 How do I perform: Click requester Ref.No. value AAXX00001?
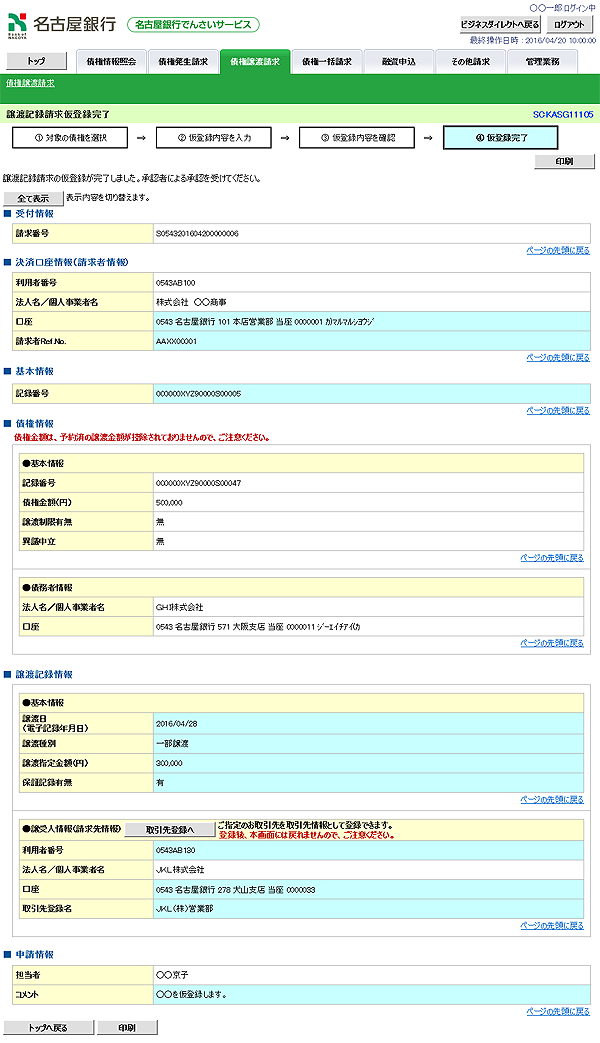point(176,342)
